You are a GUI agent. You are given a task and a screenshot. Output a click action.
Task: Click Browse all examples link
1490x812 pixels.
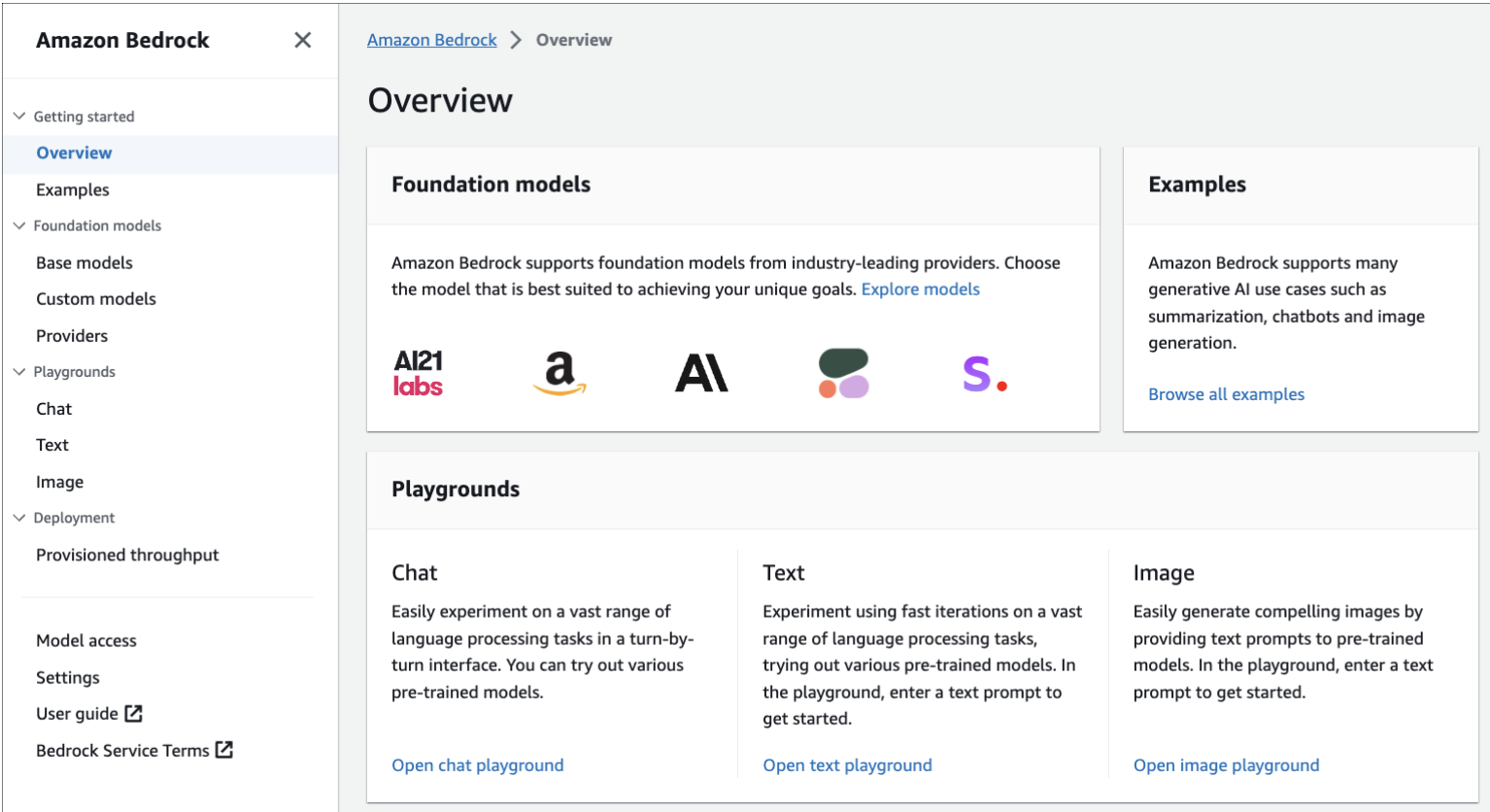pos(1227,394)
